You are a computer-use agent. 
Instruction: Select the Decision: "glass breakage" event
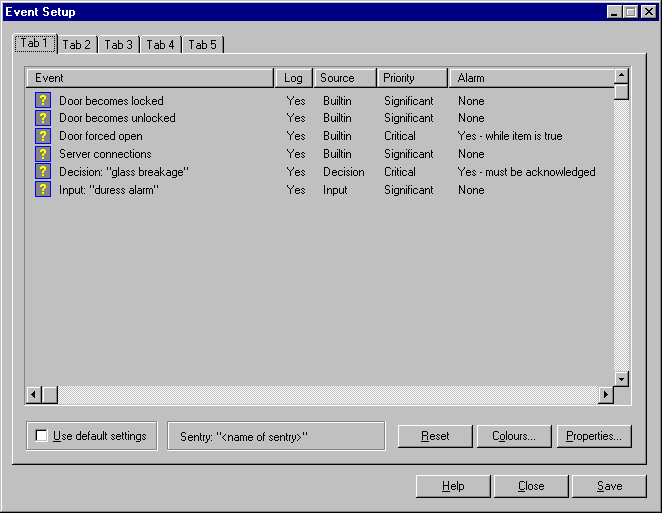124,172
